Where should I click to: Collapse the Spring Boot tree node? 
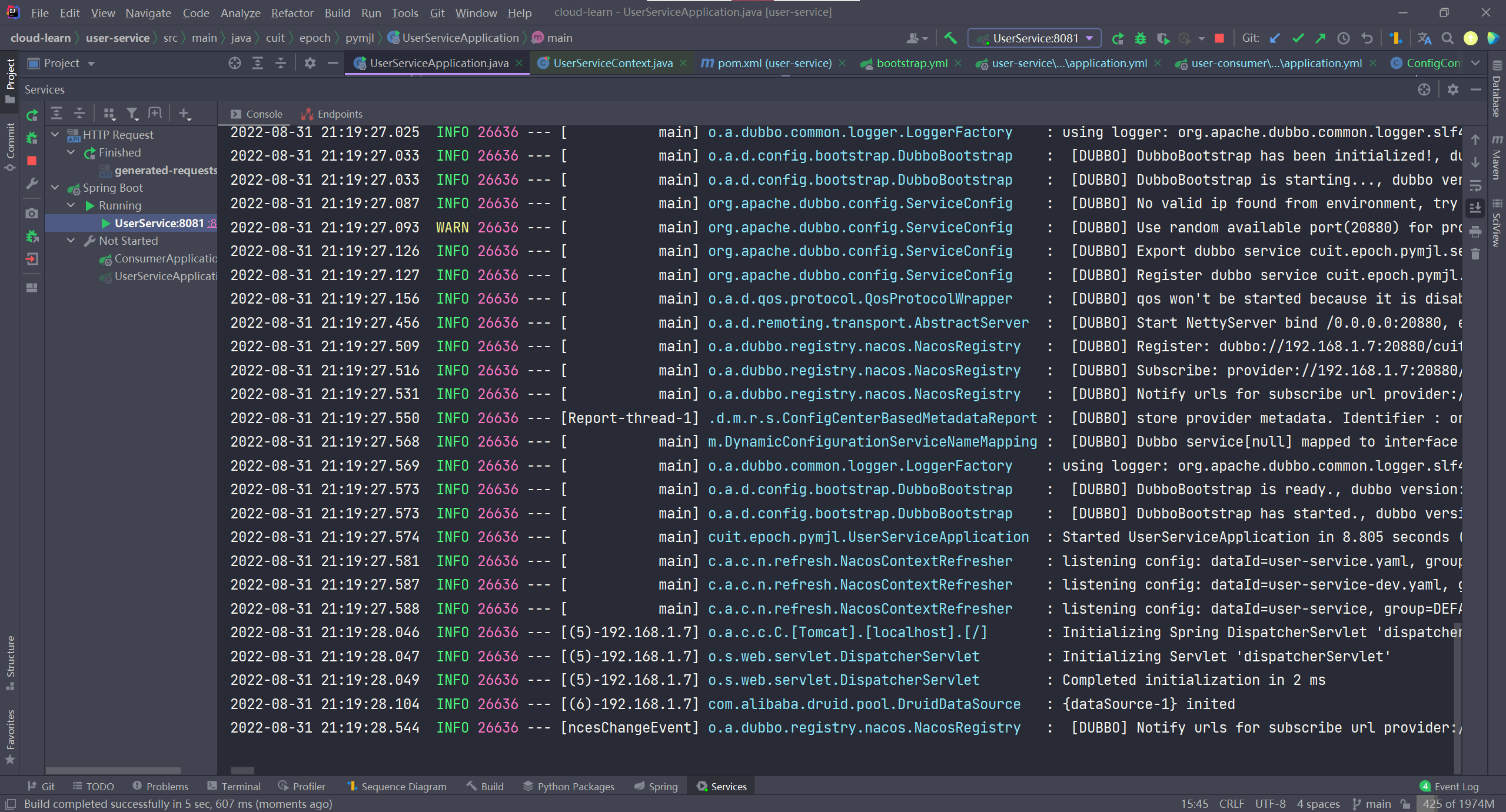(55, 188)
